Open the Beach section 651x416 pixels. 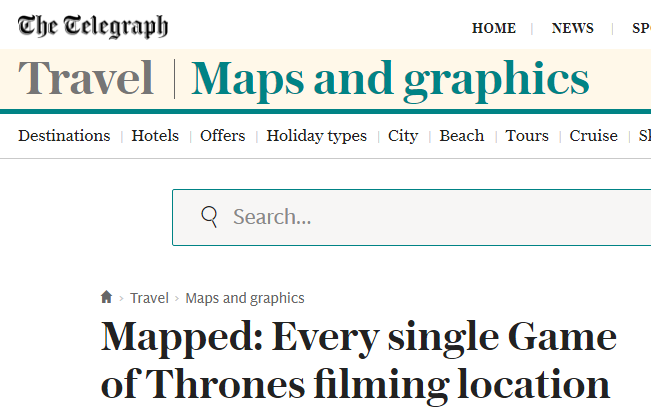click(x=462, y=136)
